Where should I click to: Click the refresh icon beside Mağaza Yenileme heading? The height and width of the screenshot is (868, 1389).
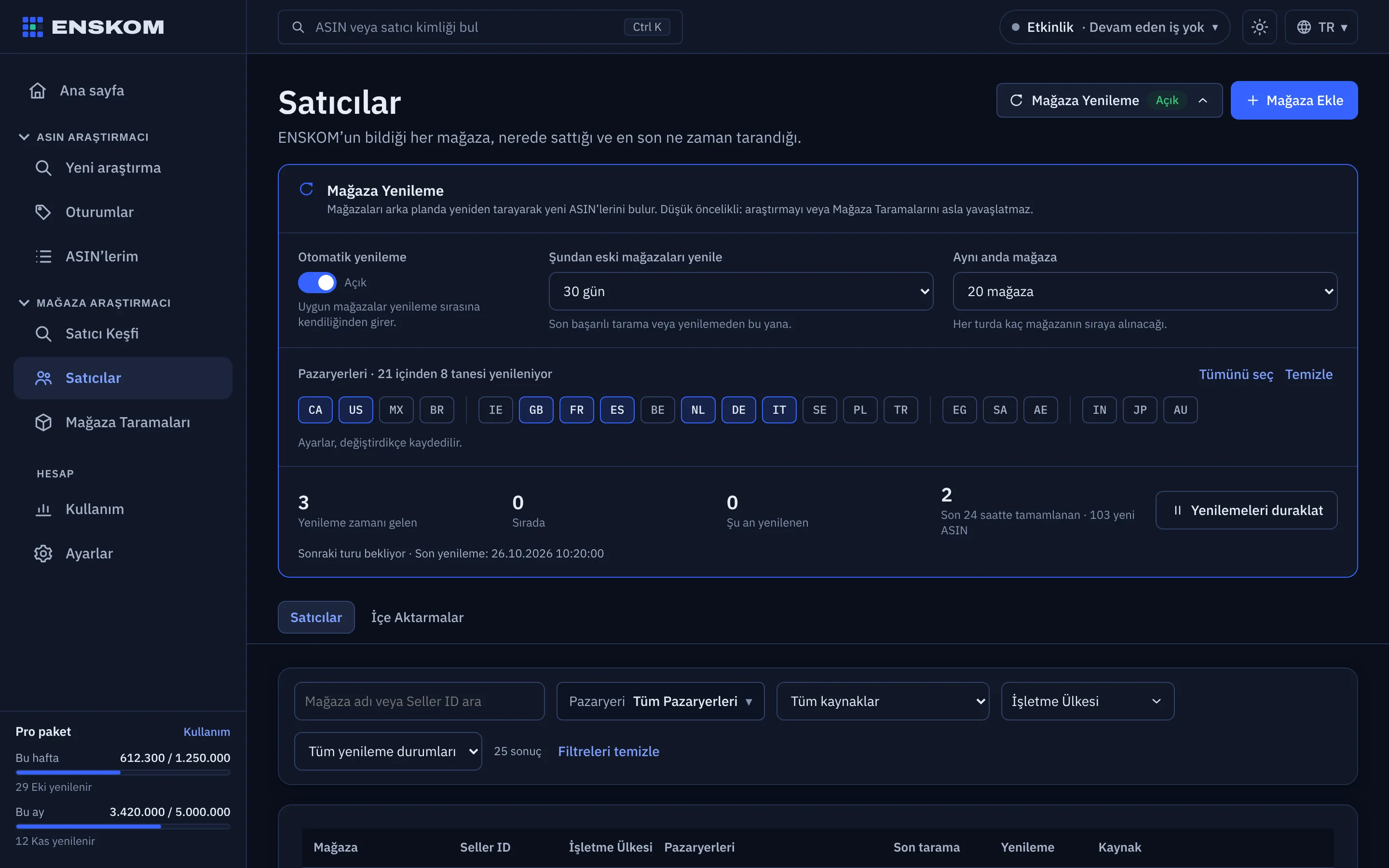pos(307,189)
